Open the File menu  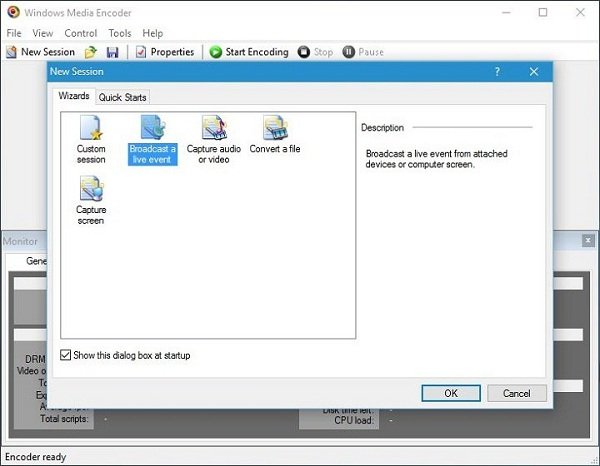point(14,33)
